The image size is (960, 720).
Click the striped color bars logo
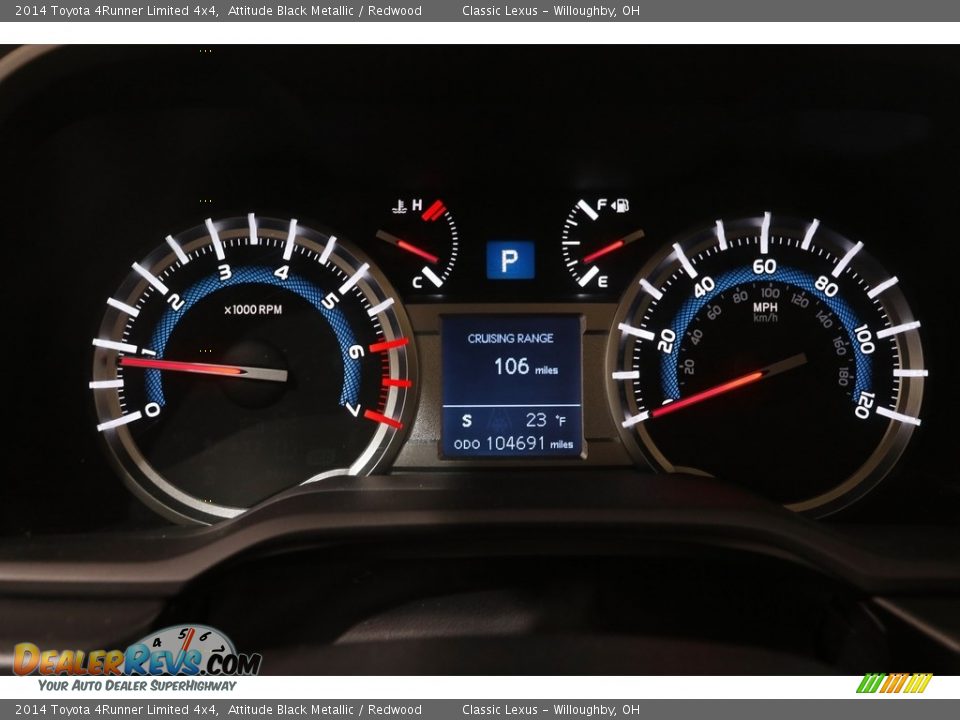[894, 683]
